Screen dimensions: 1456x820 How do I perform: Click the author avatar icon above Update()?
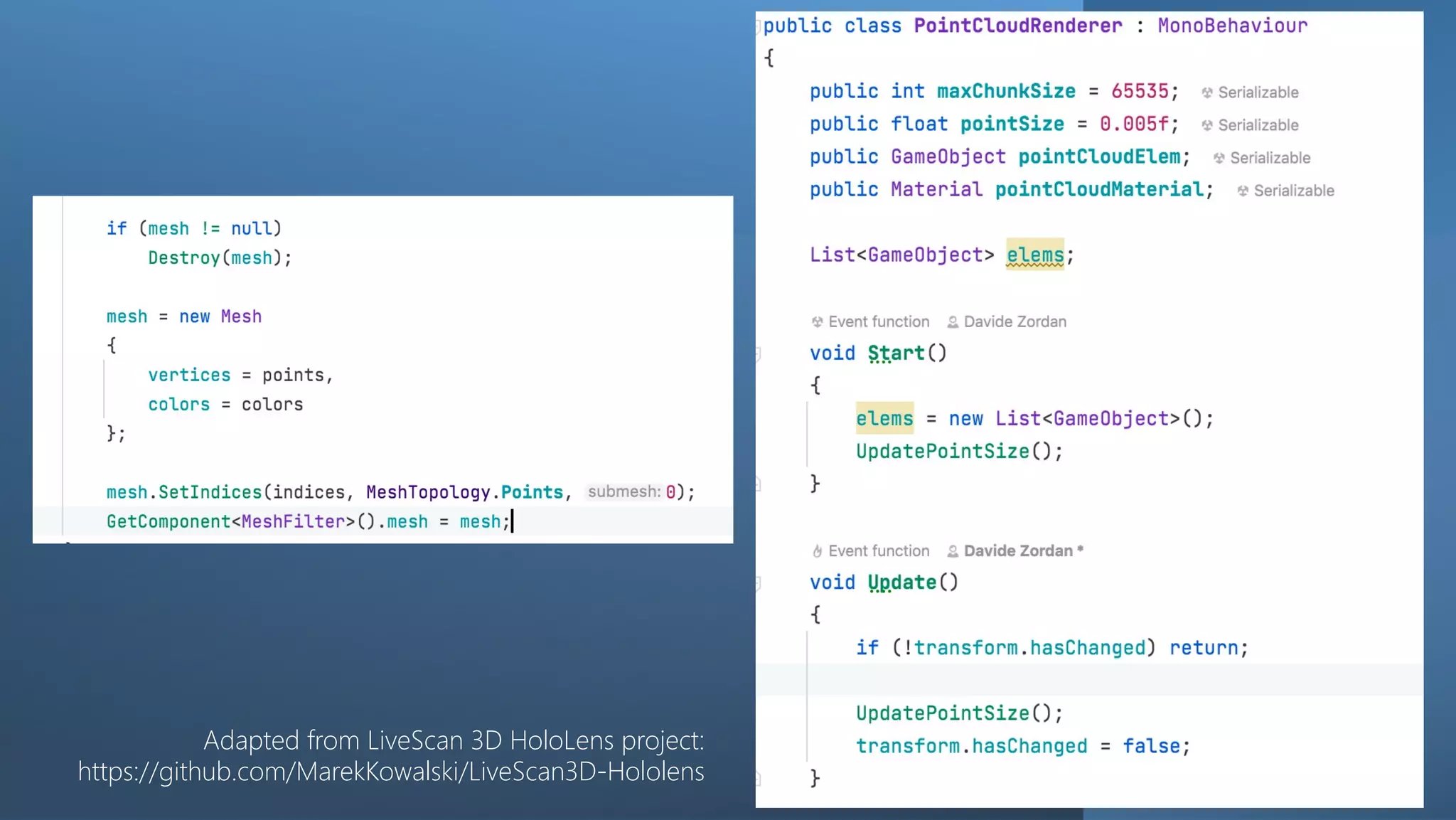(953, 551)
